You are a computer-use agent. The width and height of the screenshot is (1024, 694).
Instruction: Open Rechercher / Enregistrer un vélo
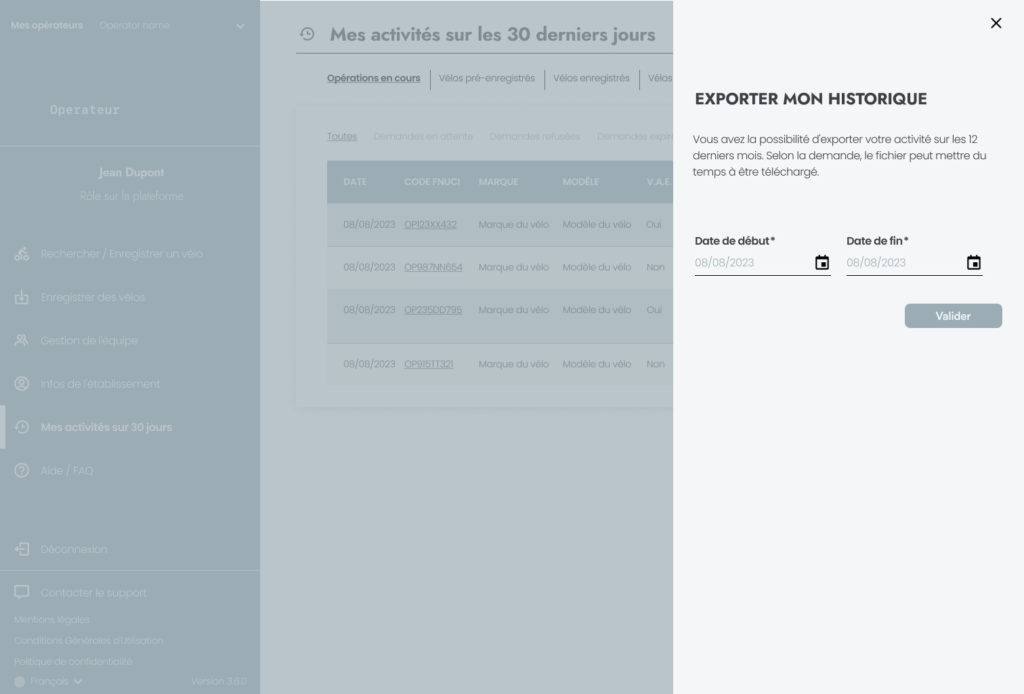pos(121,254)
